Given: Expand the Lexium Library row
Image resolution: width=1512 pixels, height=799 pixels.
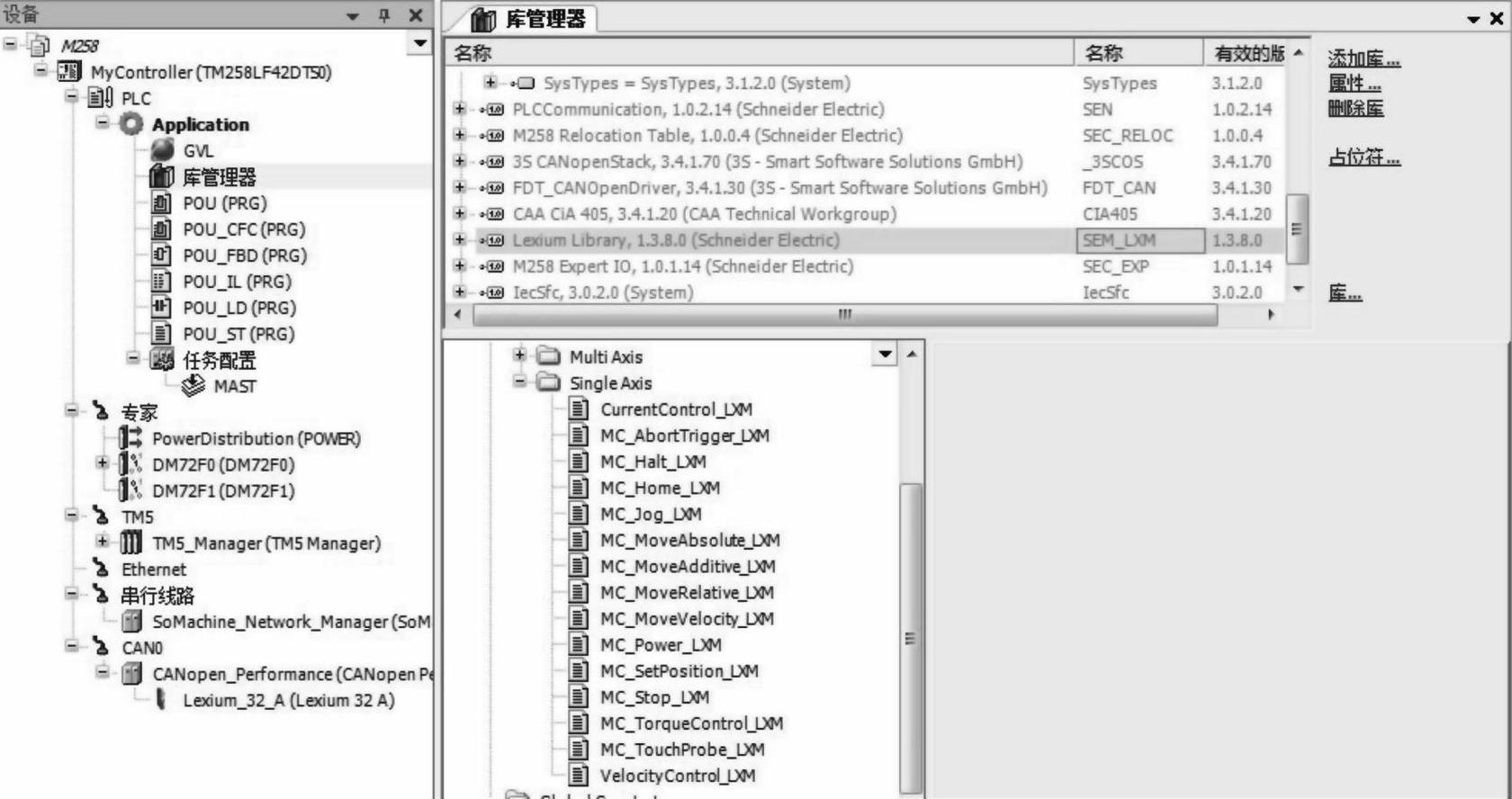Looking at the screenshot, I should click(x=460, y=239).
